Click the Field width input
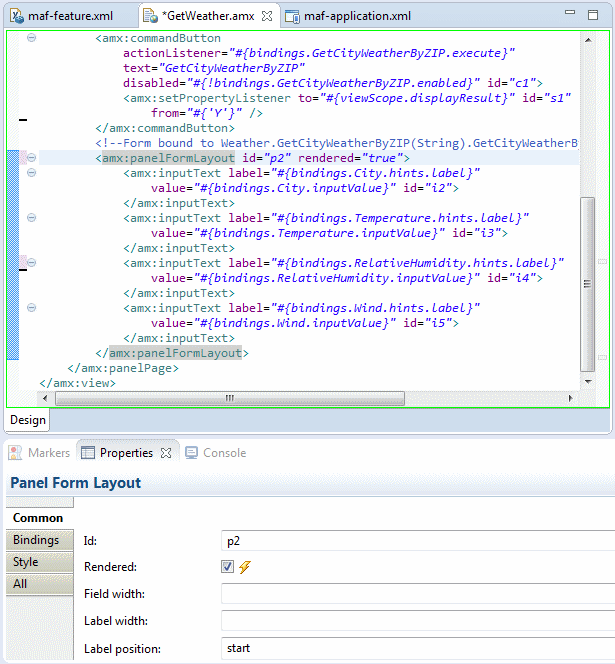Viewport: 615px width, 664px height. (418, 594)
